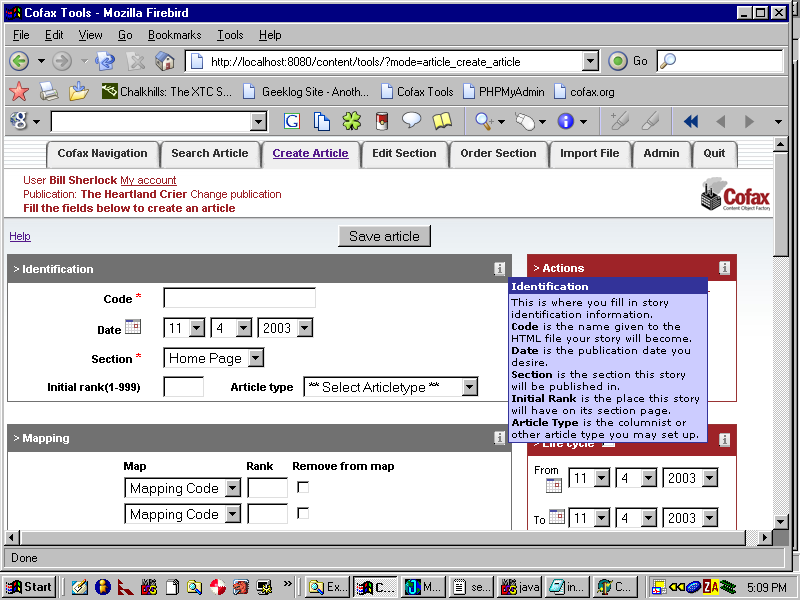This screenshot has width=800, height=600.
Task: Click the red can toolbar icon
Action: click(382, 121)
